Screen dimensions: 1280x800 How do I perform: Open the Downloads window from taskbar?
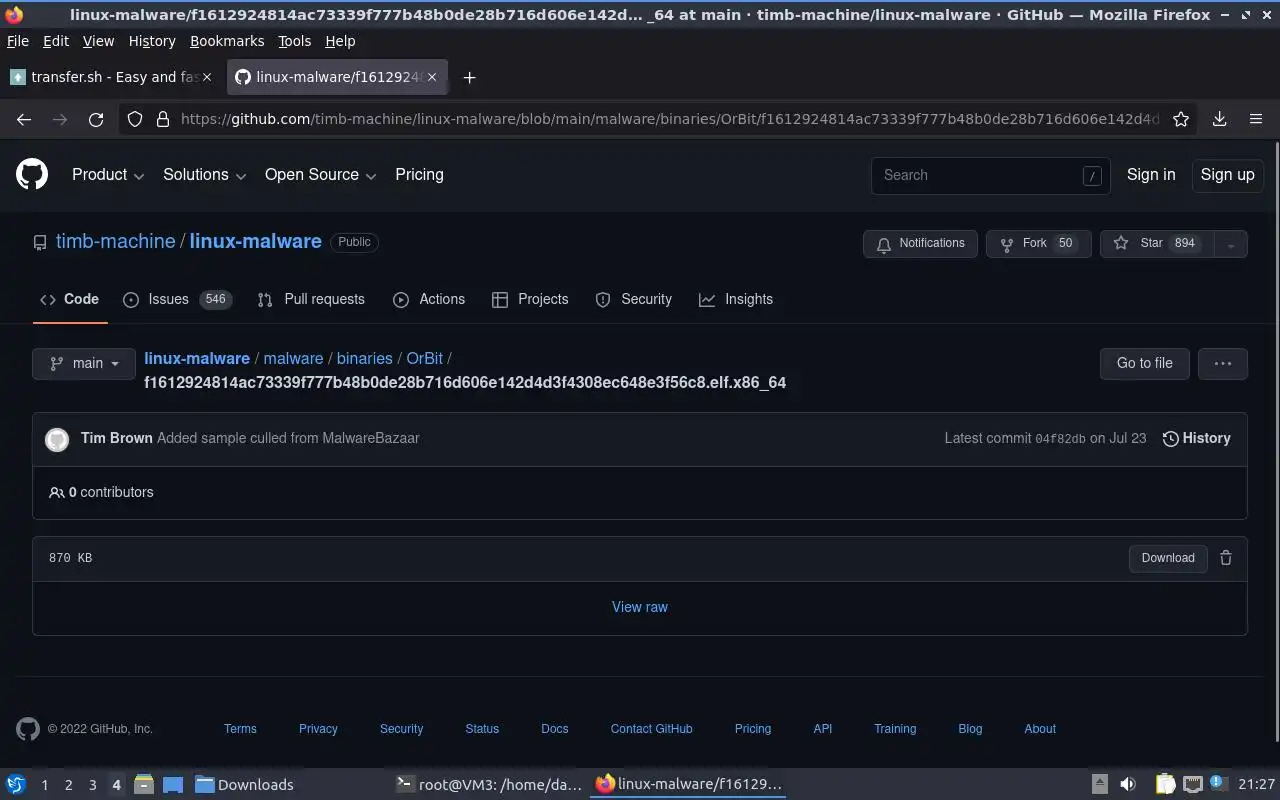click(x=245, y=784)
